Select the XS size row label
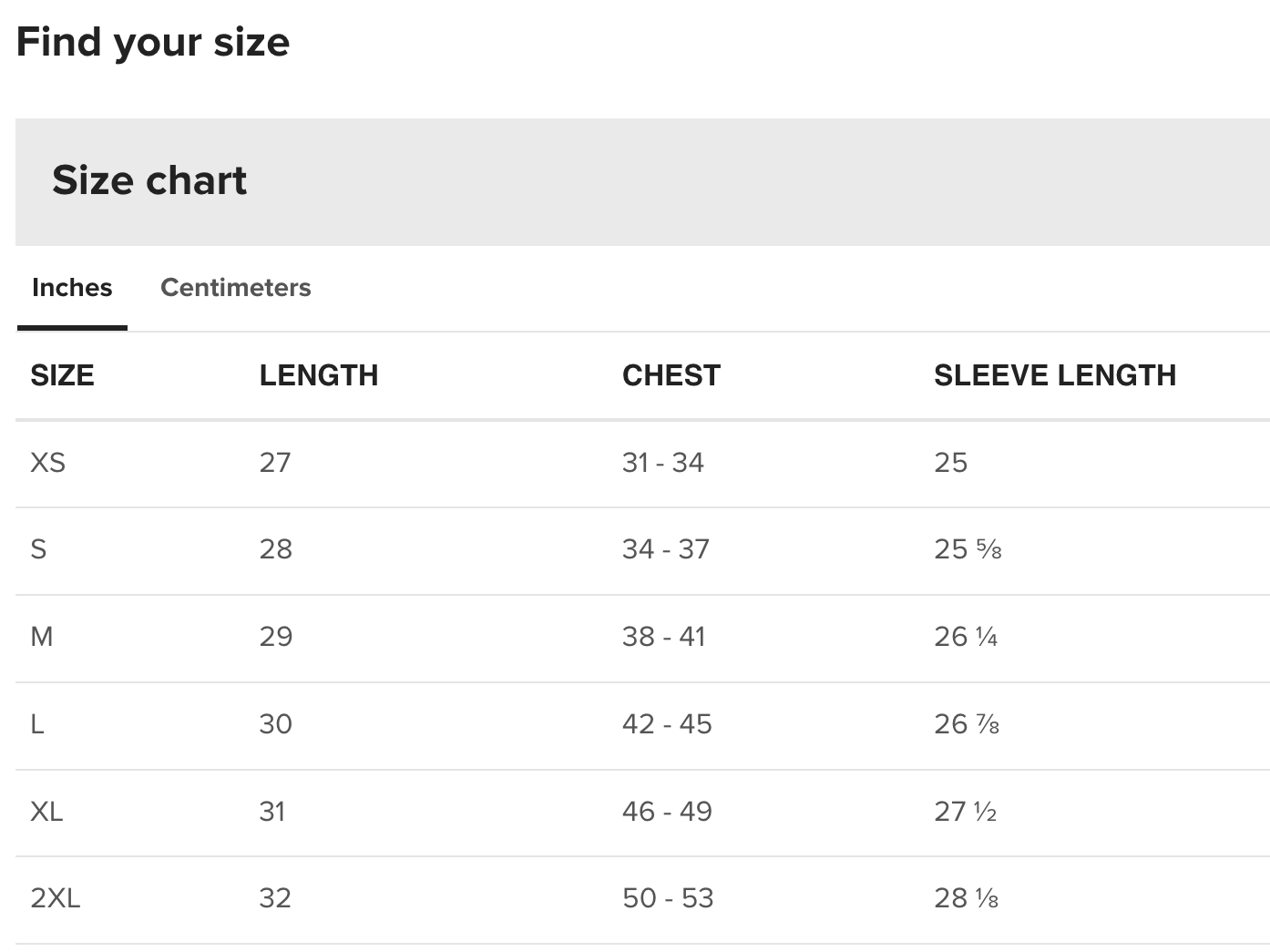The width and height of the screenshot is (1270, 952). [x=47, y=463]
